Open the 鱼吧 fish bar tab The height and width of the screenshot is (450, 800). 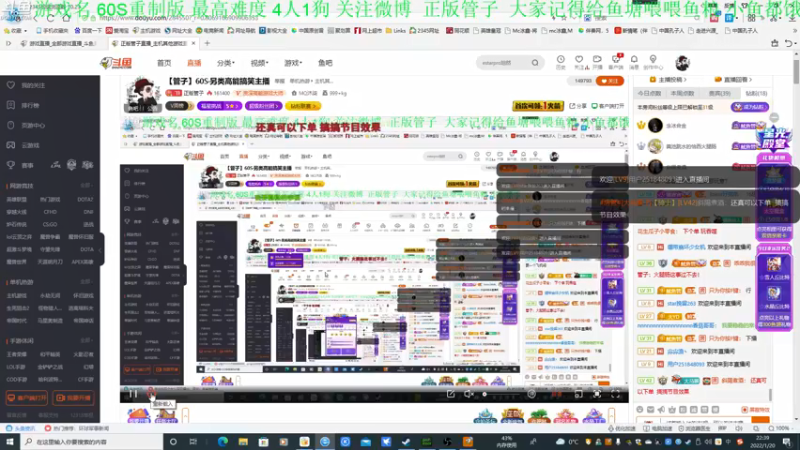point(325,63)
